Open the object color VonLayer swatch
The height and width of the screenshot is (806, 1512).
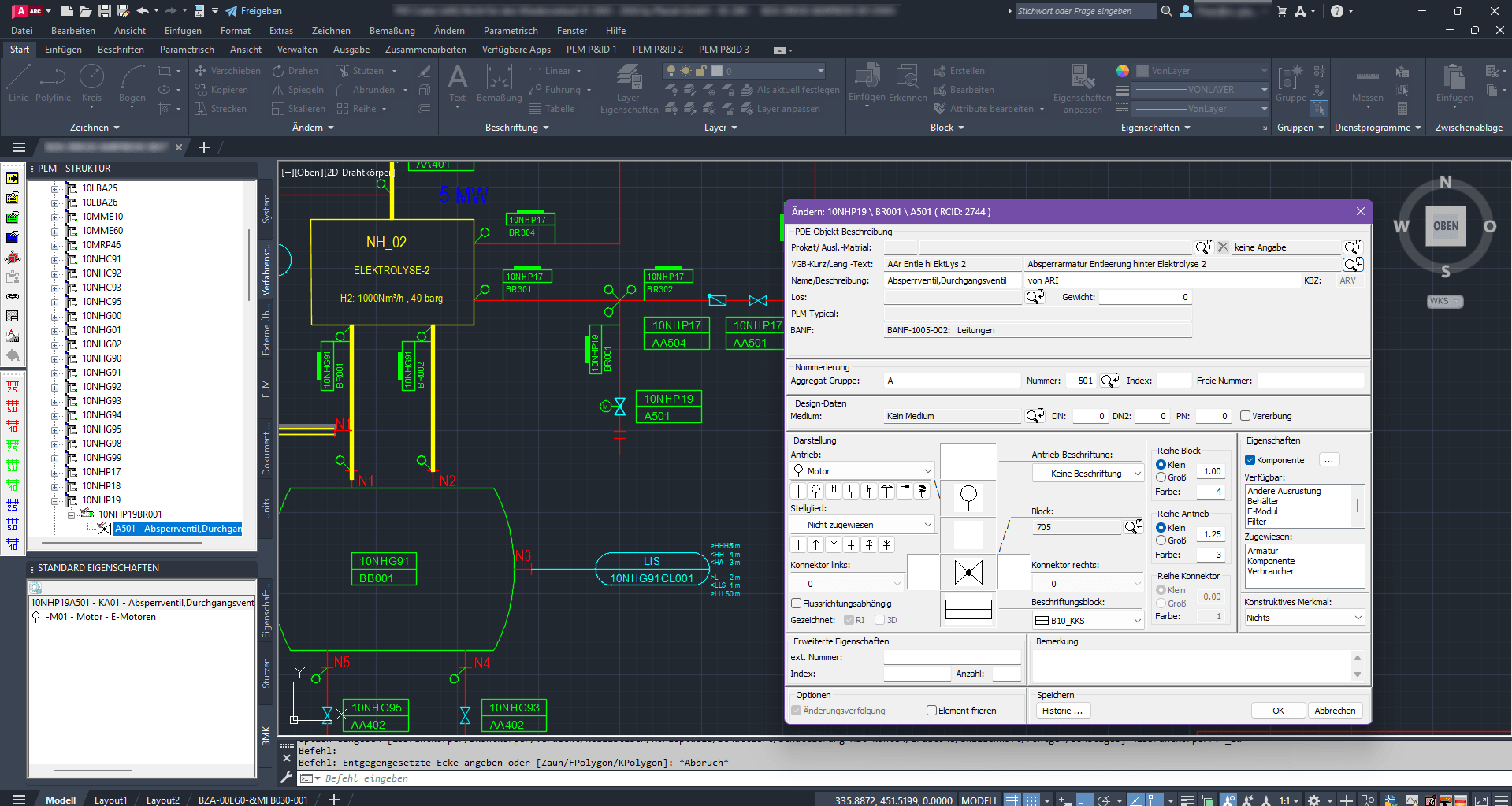click(x=1142, y=71)
